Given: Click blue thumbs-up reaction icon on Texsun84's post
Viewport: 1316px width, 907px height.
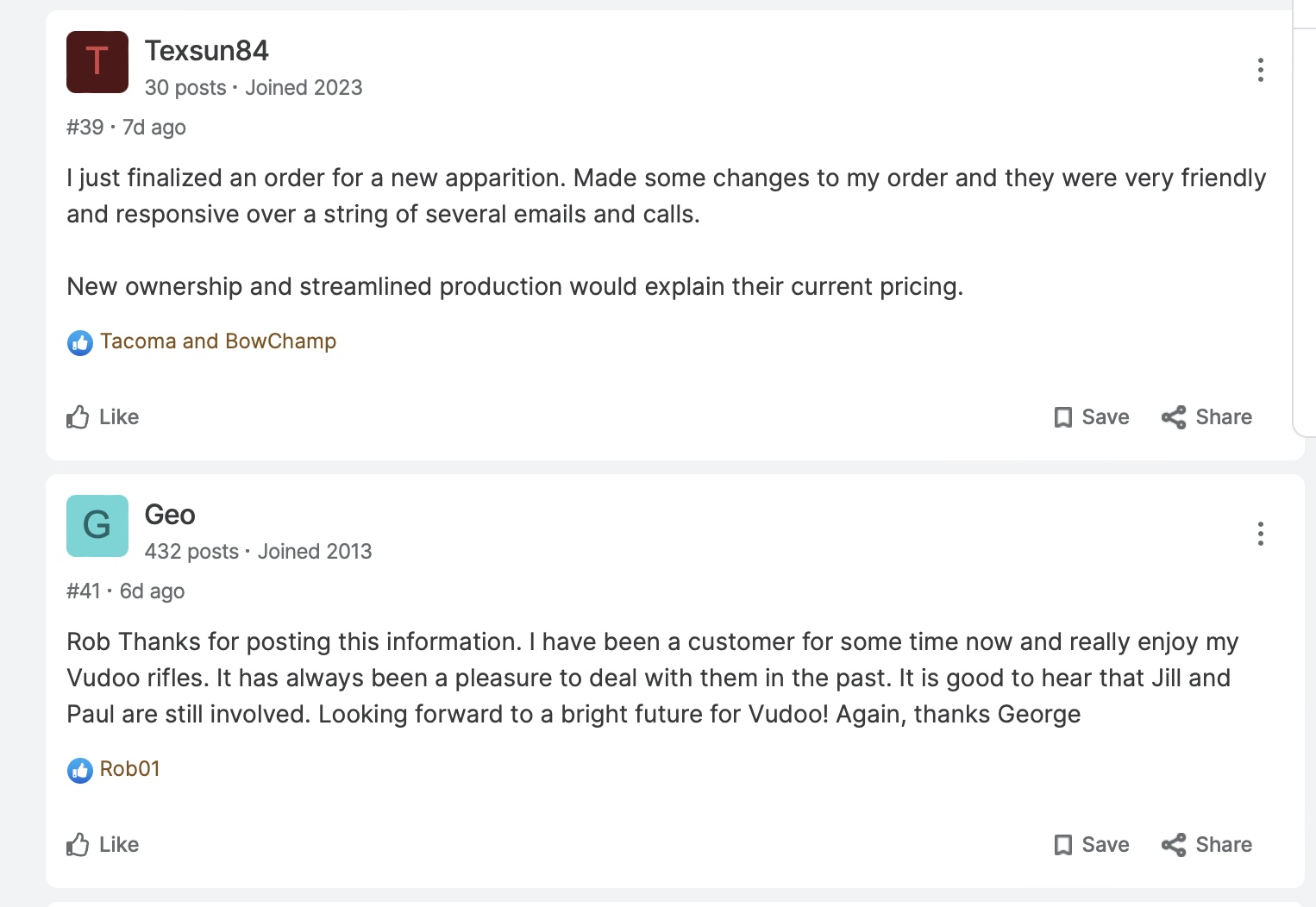Looking at the screenshot, I should 80,343.
